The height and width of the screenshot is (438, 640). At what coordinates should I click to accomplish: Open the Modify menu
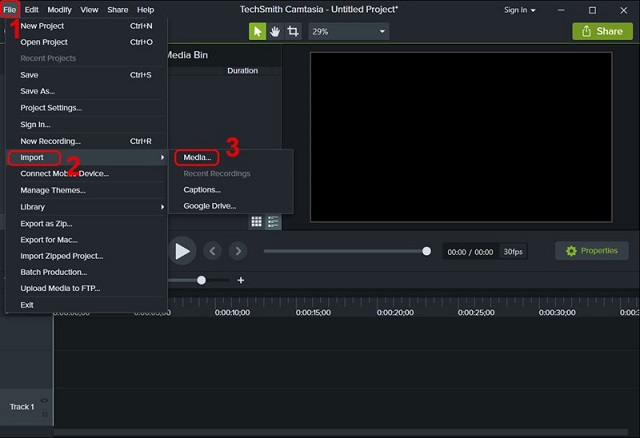[59, 10]
